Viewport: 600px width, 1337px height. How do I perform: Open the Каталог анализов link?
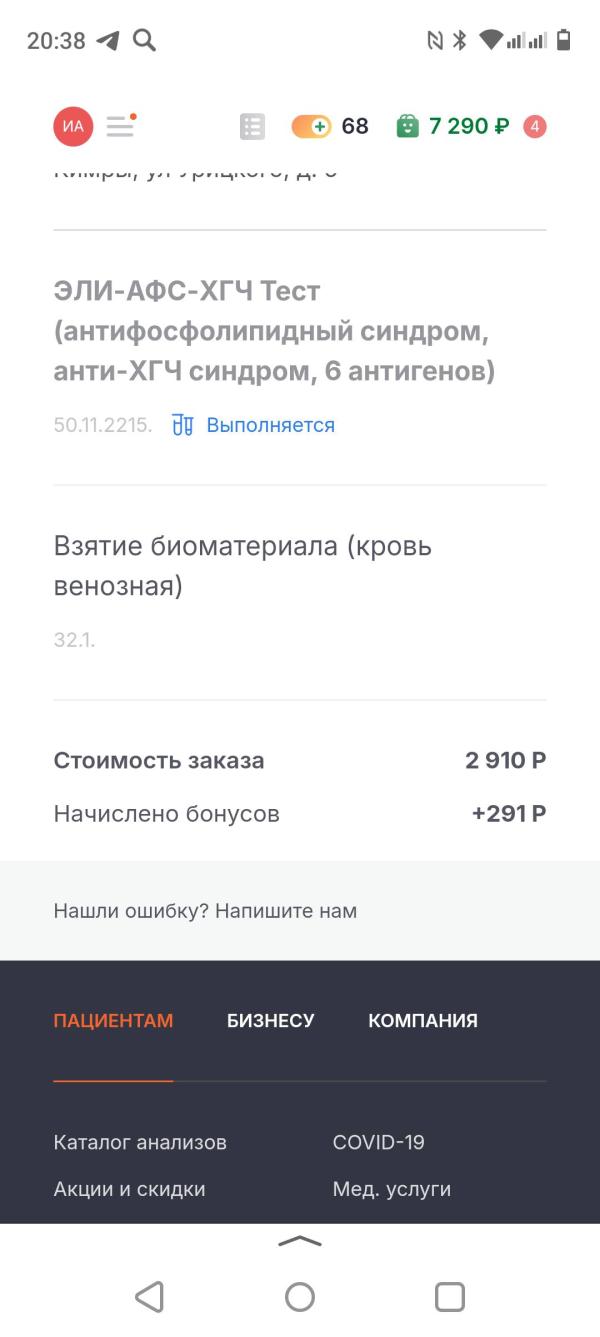click(x=140, y=1142)
